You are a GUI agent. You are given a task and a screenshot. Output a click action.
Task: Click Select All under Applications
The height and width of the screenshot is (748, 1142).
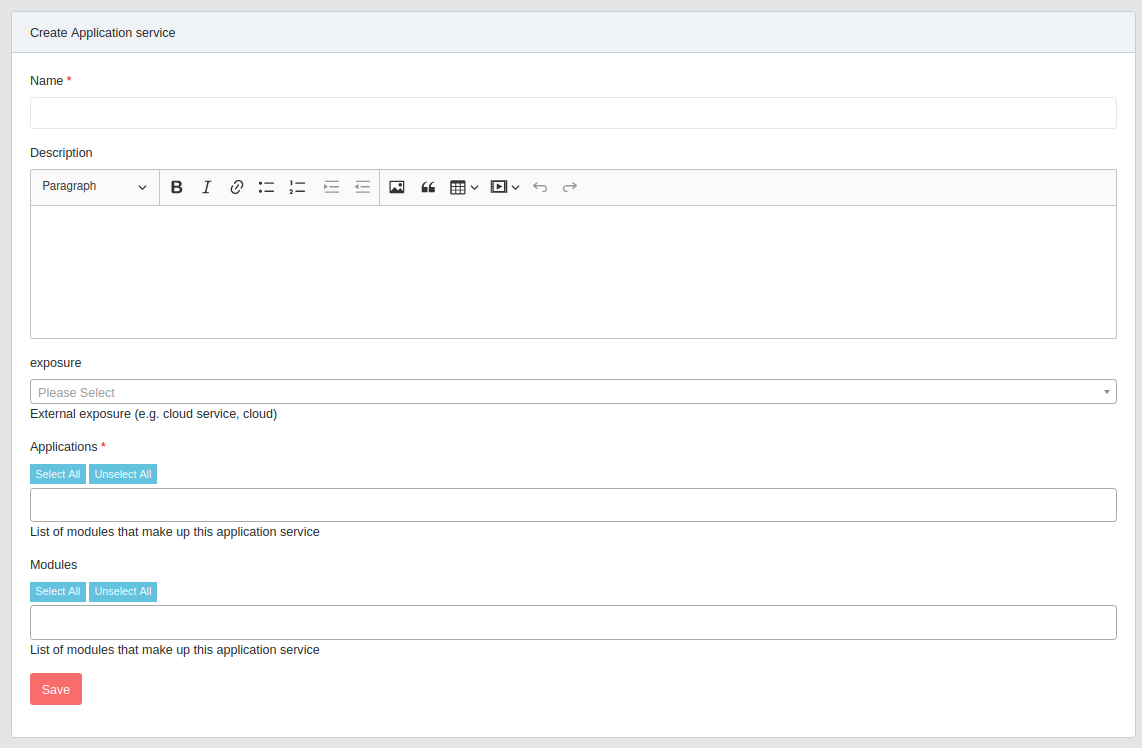(x=58, y=474)
